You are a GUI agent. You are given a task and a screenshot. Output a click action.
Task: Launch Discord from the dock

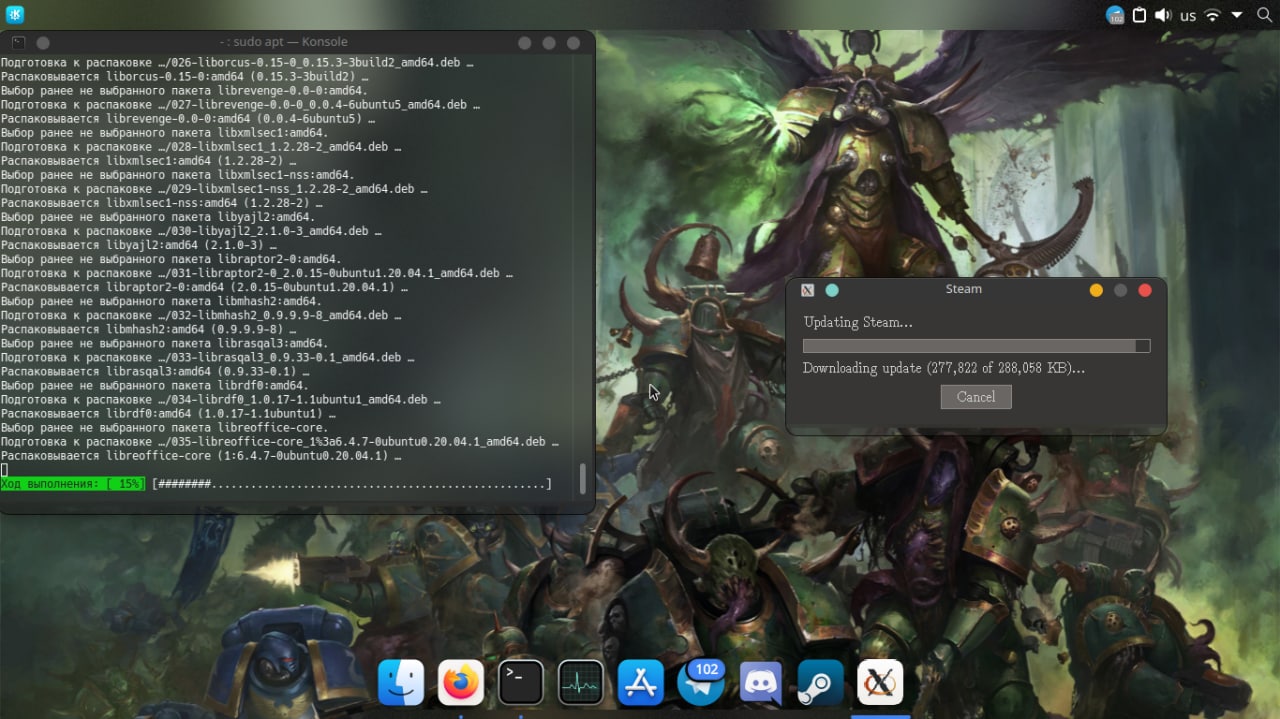click(761, 683)
